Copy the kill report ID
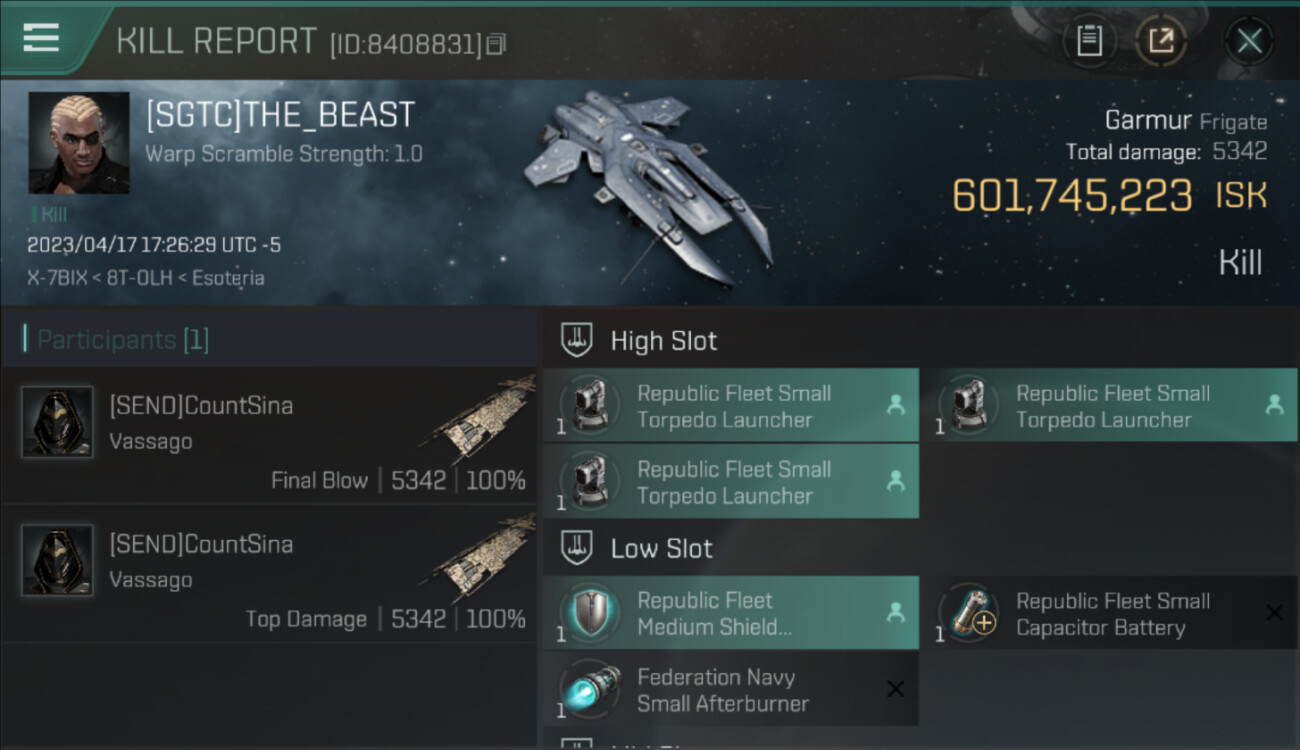Image resolution: width=1300 pixels, height=750 pixels. point(497,44)
